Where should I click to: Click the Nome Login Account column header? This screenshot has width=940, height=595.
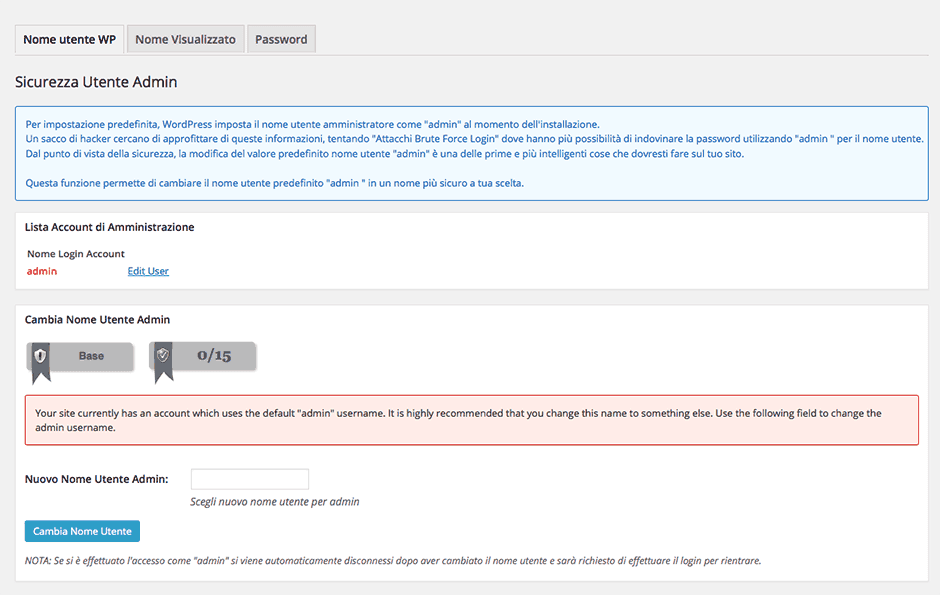76,254
